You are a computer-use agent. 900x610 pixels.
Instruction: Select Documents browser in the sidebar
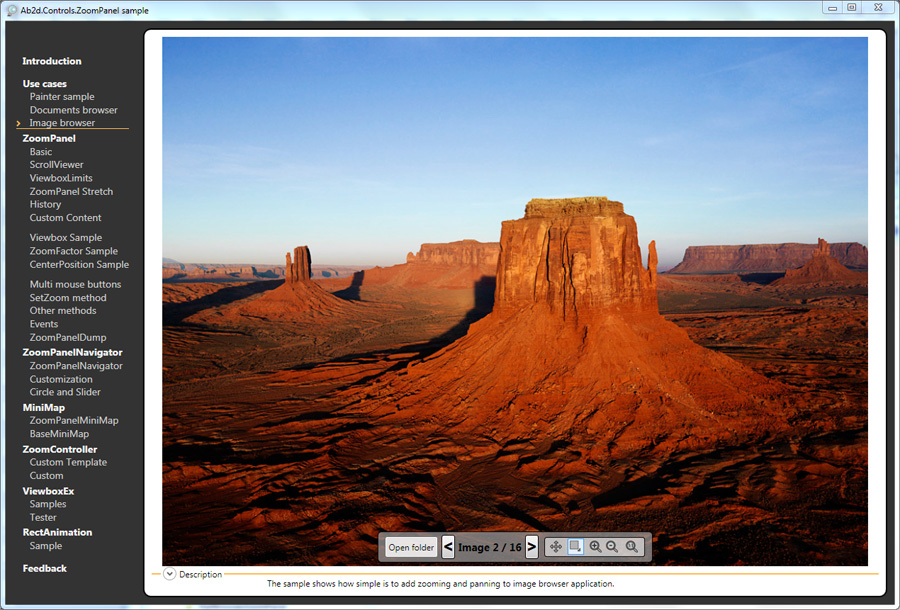(73, 110)
